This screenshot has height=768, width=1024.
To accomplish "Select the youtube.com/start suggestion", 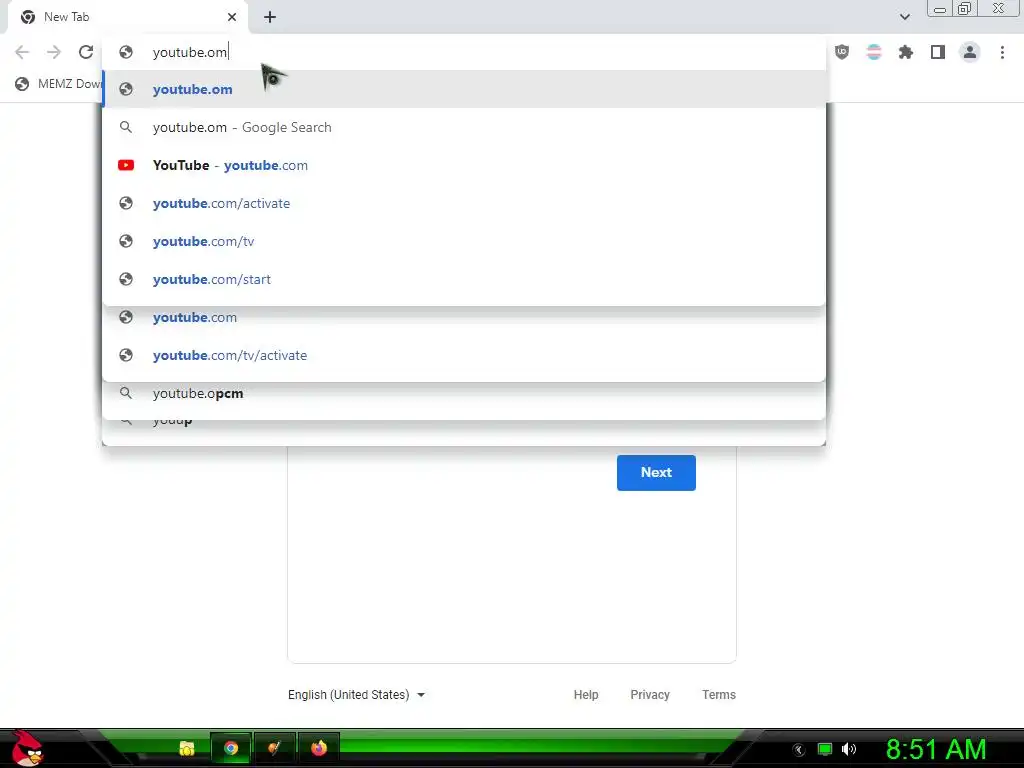I will click(x=464, y=279).
